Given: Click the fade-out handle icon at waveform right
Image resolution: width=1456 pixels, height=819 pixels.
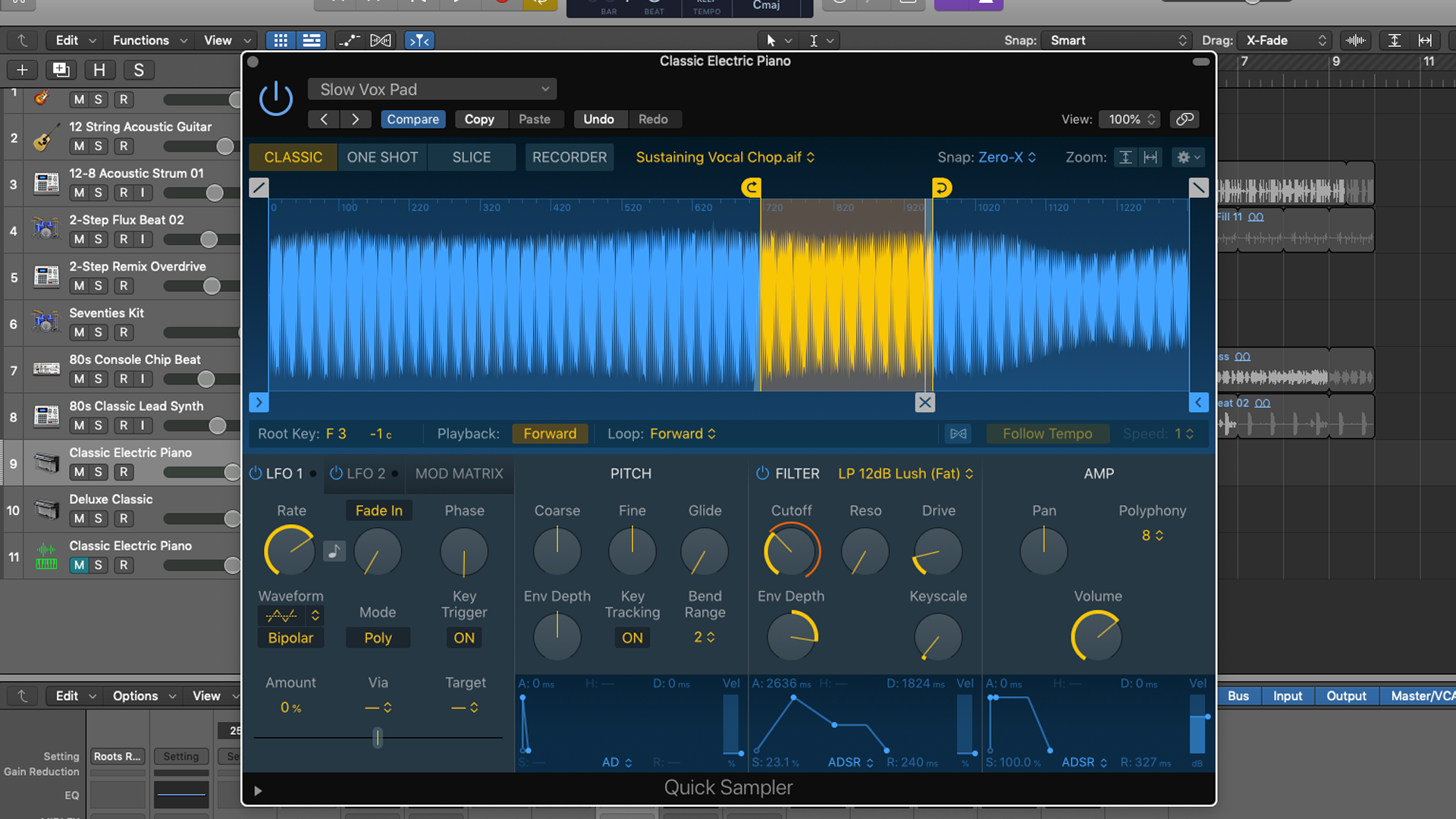Looking at the screenshot, I should pos(1198,187).
